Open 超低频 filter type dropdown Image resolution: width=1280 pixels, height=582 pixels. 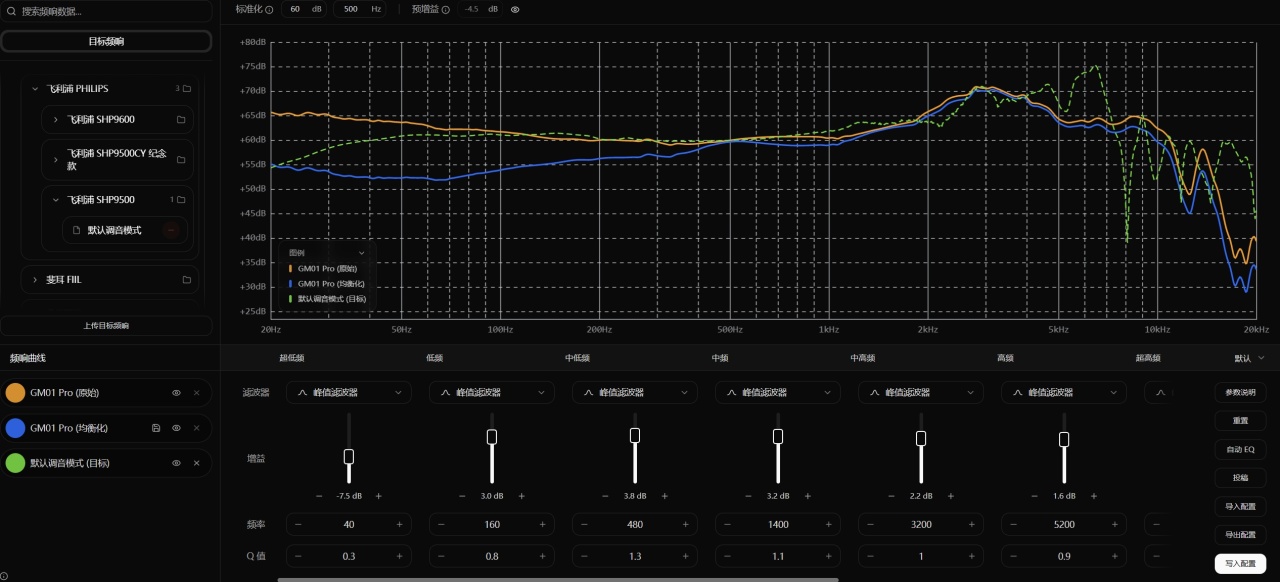(x=348, y=393)
